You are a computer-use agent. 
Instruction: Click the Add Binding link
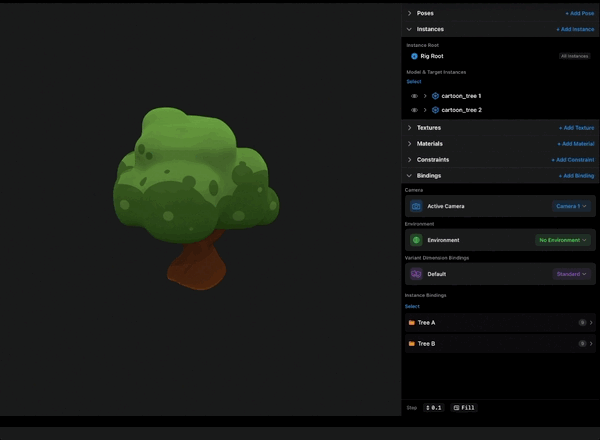tap(576, 176)
